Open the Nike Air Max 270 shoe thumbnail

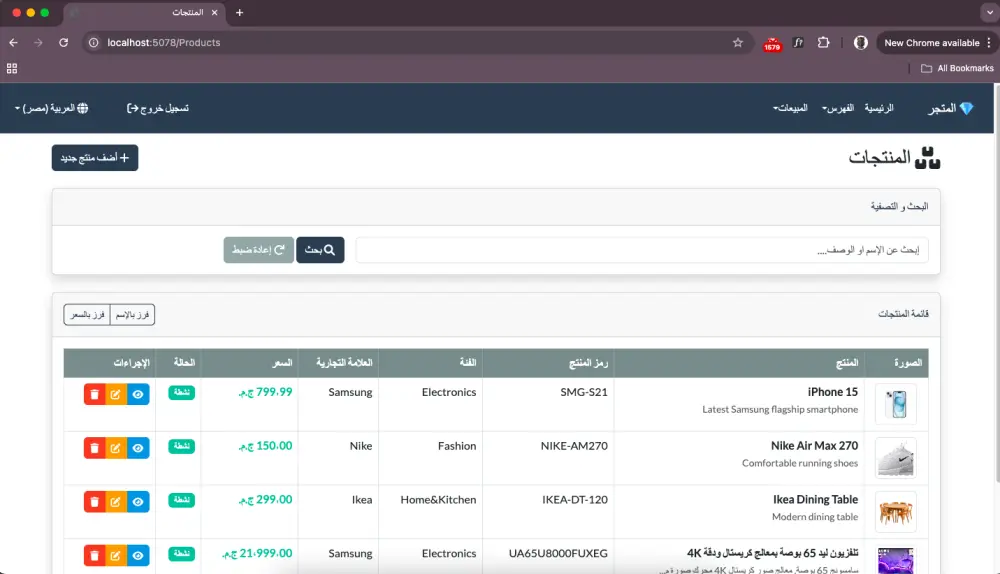click(x=896, y=458)
